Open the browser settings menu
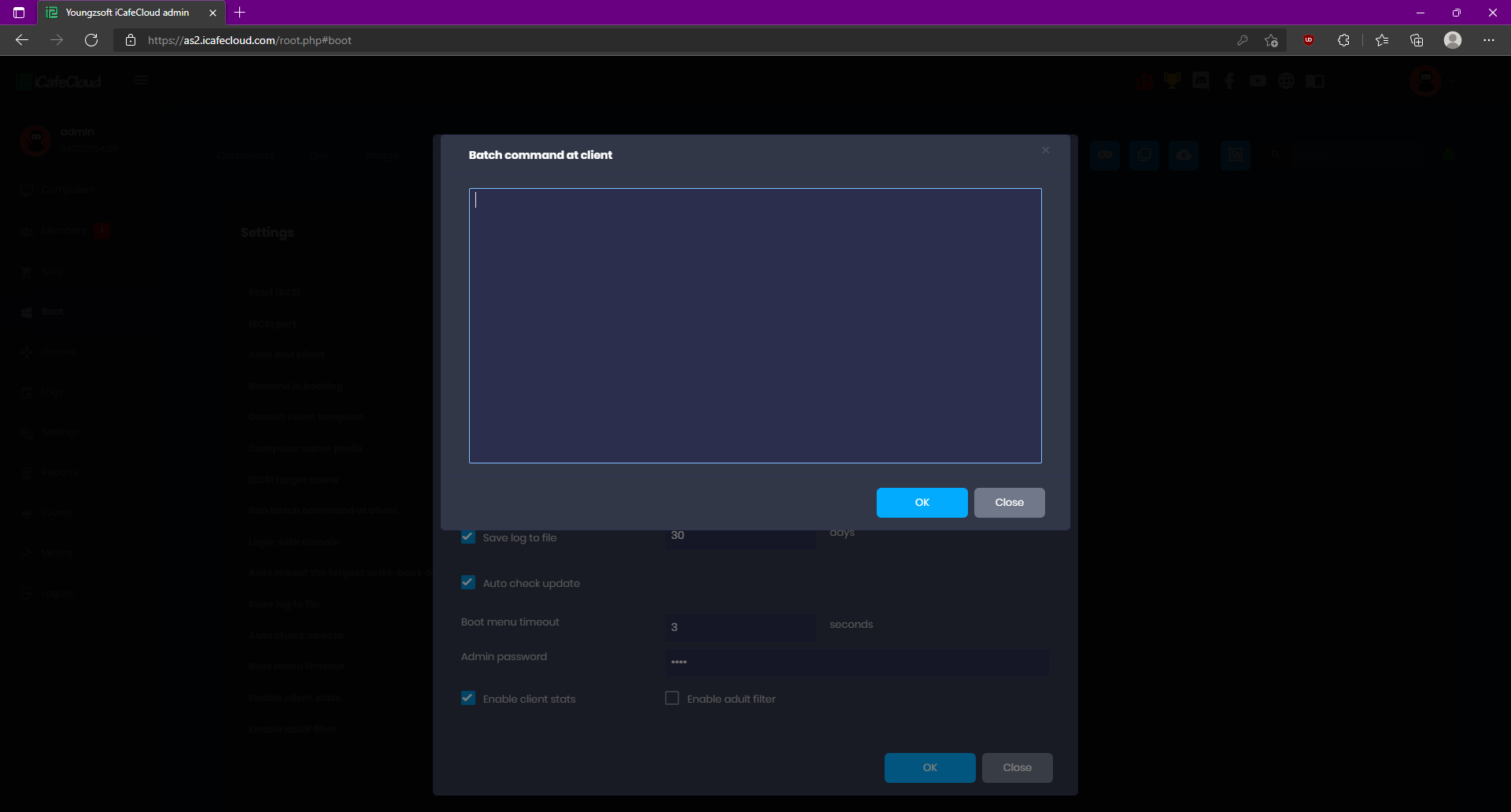 (1489, 40)
